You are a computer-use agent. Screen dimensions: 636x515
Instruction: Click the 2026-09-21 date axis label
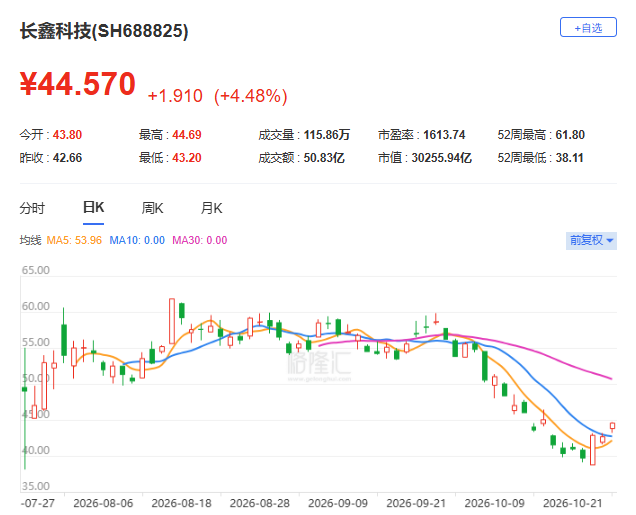coord(416,503)
